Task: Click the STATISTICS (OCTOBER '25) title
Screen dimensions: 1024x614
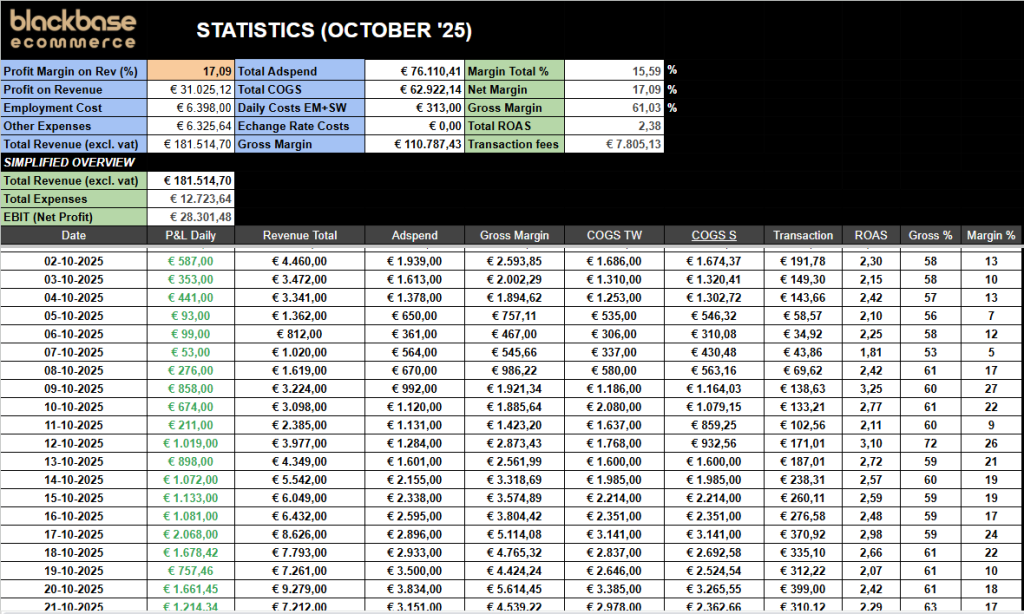Action: 333,30
